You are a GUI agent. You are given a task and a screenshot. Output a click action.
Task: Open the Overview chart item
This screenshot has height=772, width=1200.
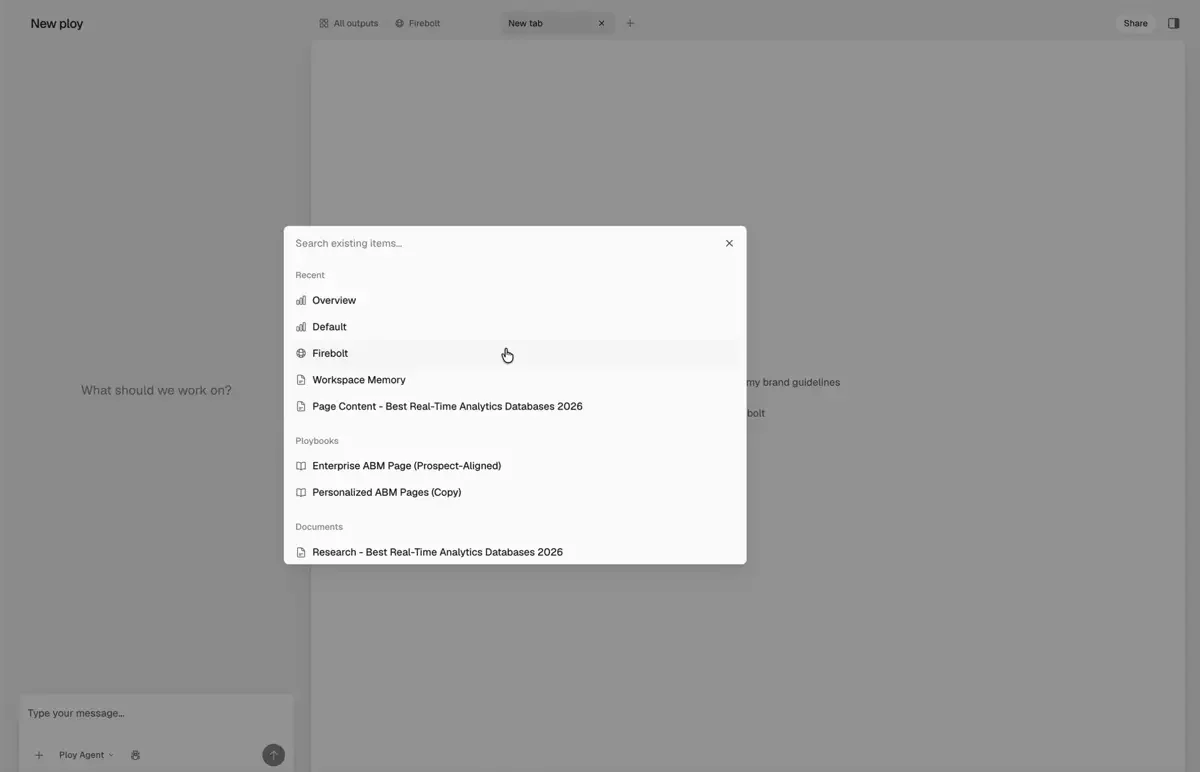[x=515, y=300]
